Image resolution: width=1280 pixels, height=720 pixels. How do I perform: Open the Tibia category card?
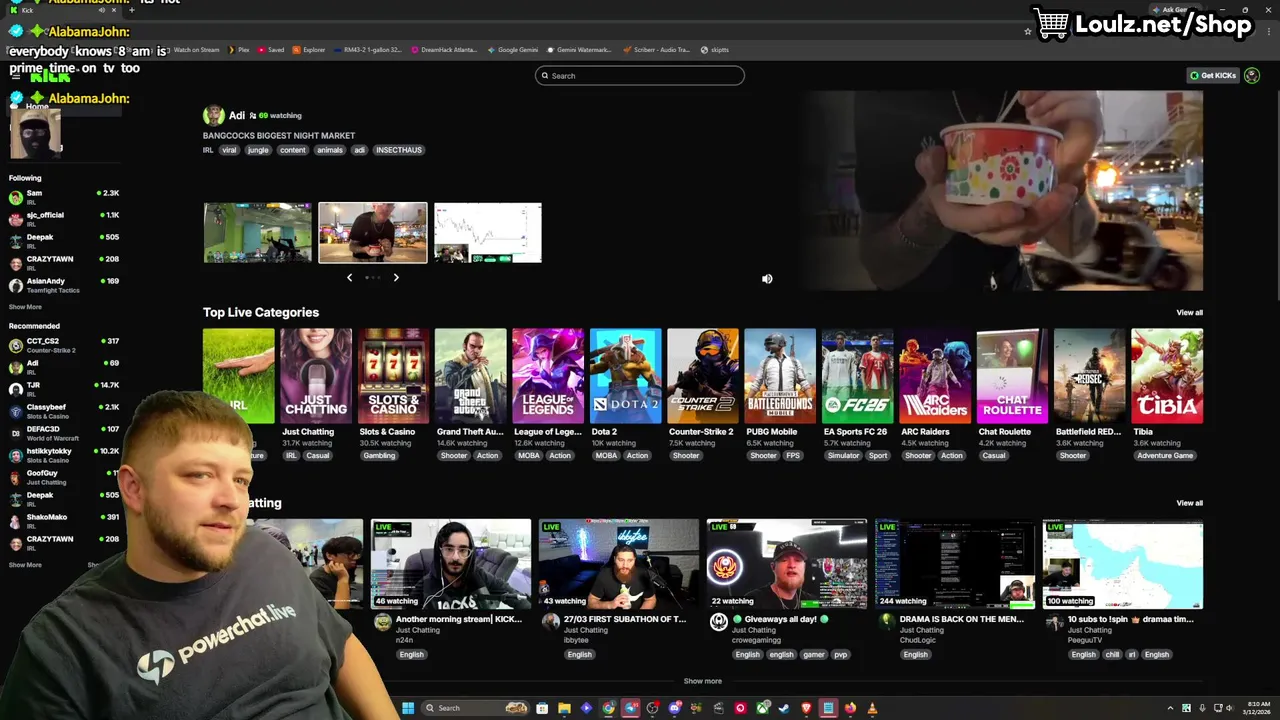pos(1167,376)
